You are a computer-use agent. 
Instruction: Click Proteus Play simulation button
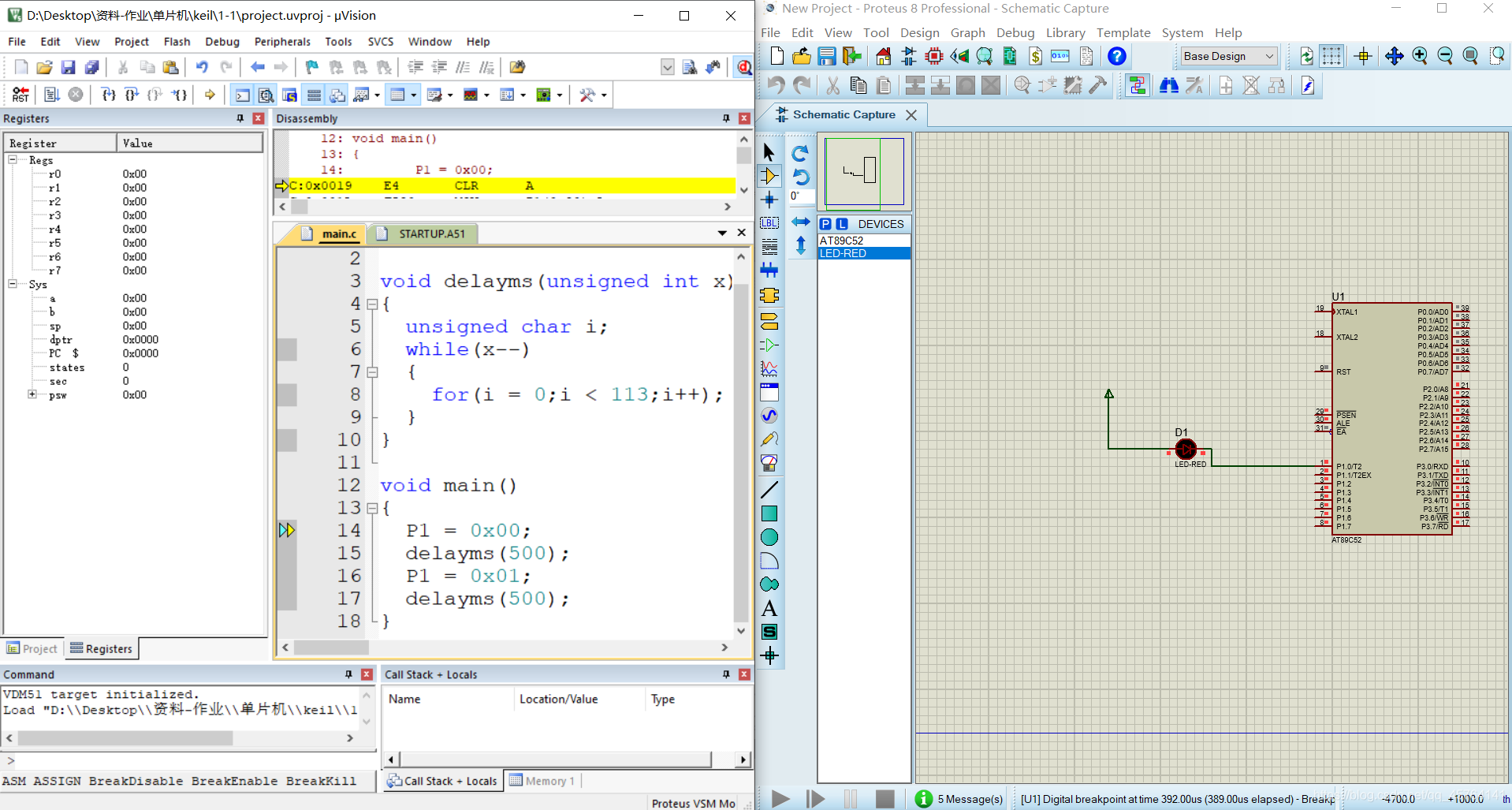[x=780, y=799]
